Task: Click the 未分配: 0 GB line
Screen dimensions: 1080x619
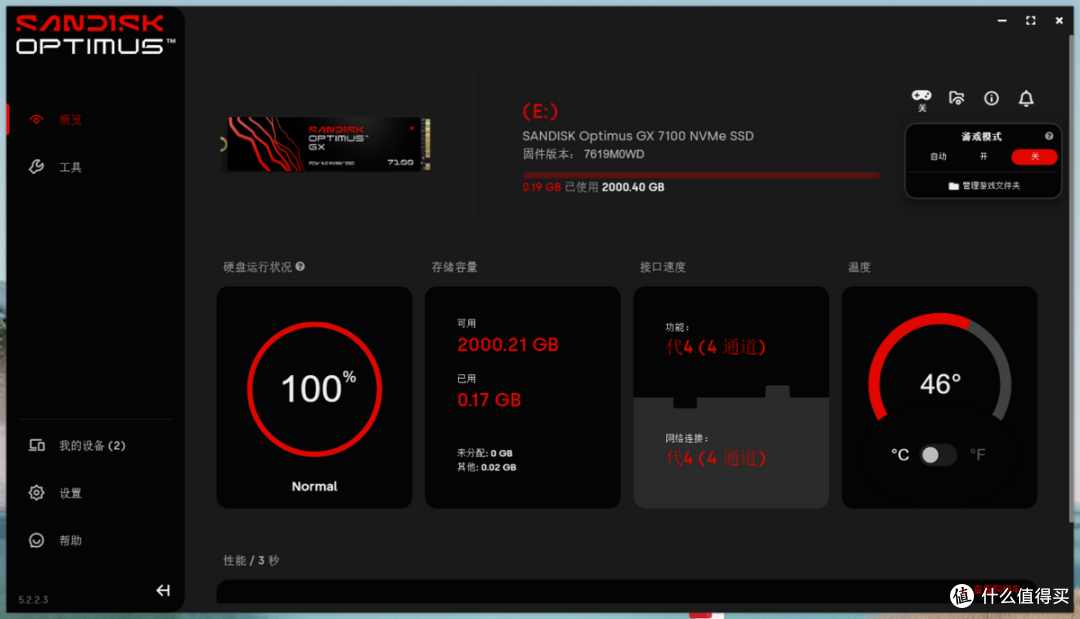Action: click(x=485, y=453)
